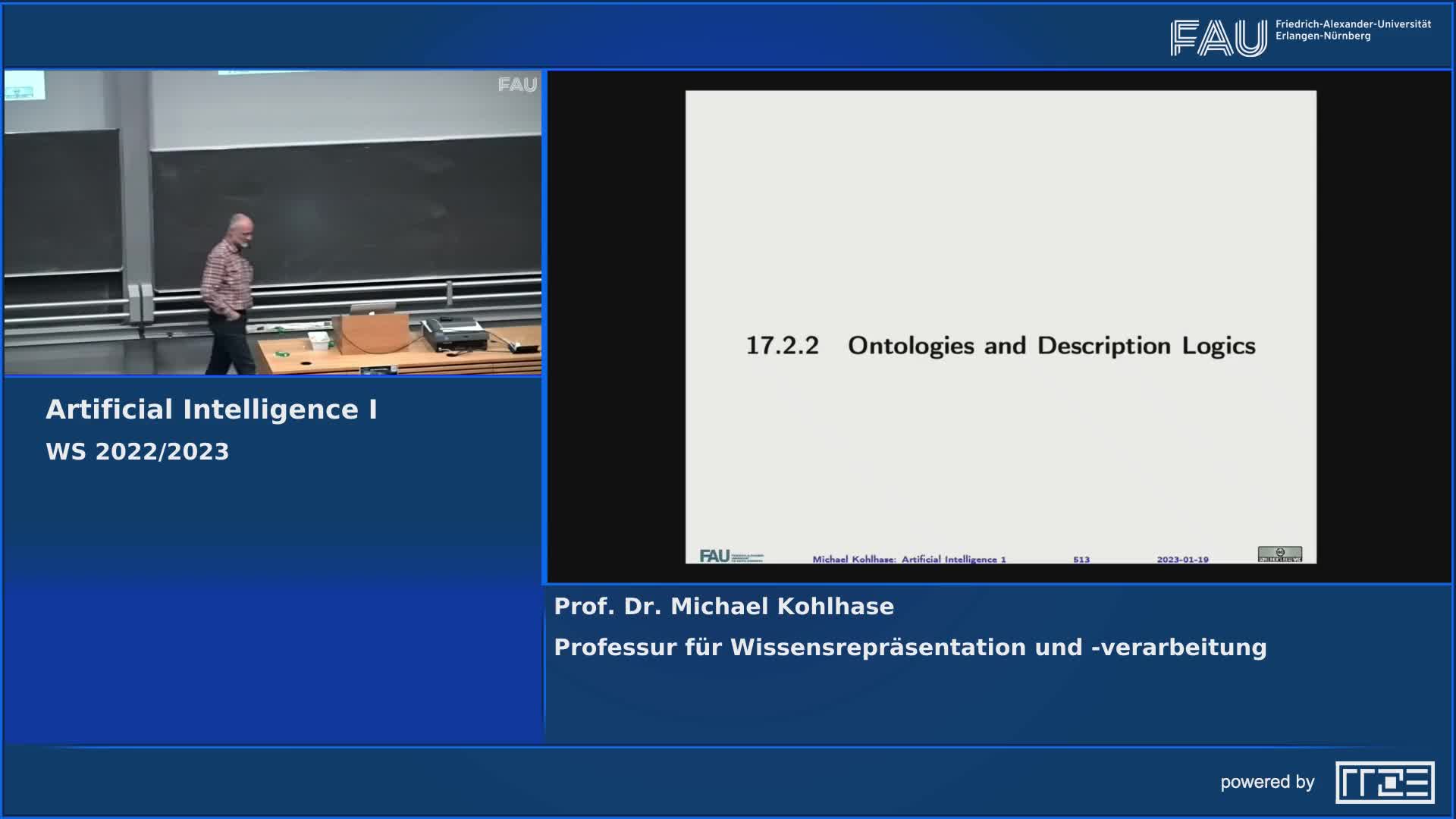
Task: Expand the 'WS 2022/2023' session details
Action: [x=136, y=453]
